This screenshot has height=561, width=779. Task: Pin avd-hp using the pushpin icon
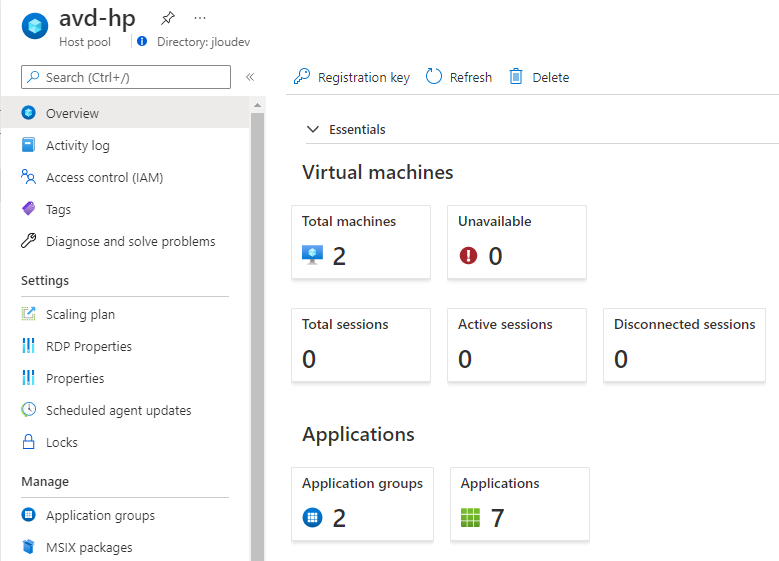click(168, 18)
